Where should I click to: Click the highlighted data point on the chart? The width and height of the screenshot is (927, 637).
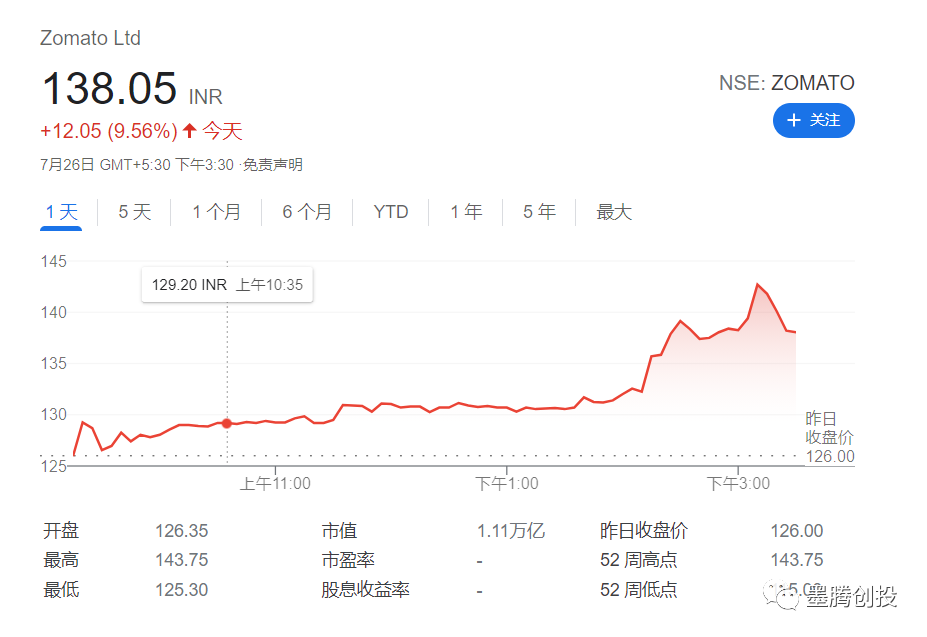click(227, 422)
